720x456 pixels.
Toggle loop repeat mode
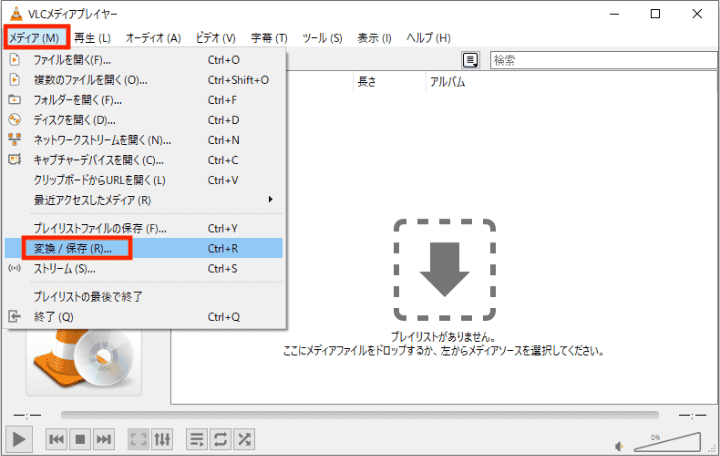(220, 439)
